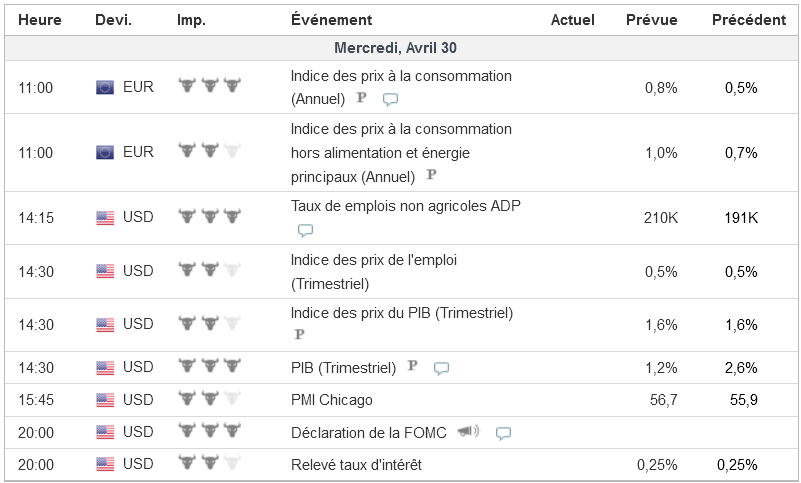Click bull importance icons on ADP row
This screenshot has width=801, height=483.
pos(210,216)
